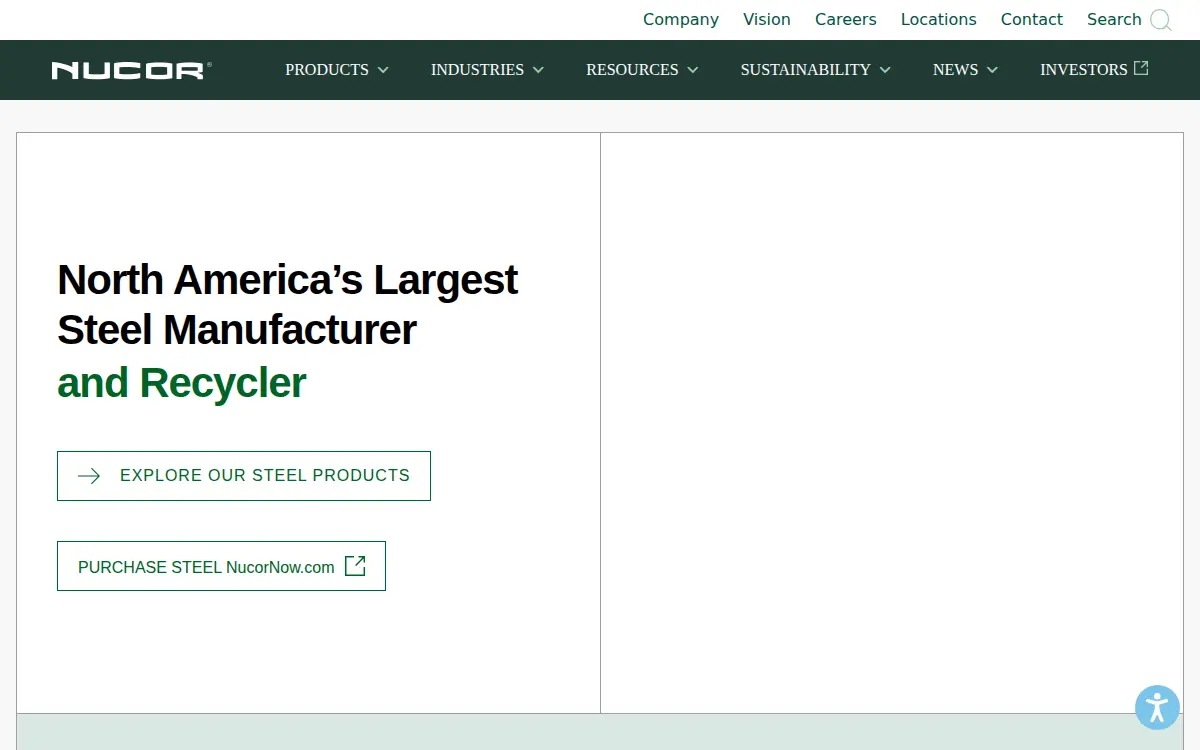Open the accessibility widget icon
This screenshot has width=1200, height=750.
tap(1157, 707)
